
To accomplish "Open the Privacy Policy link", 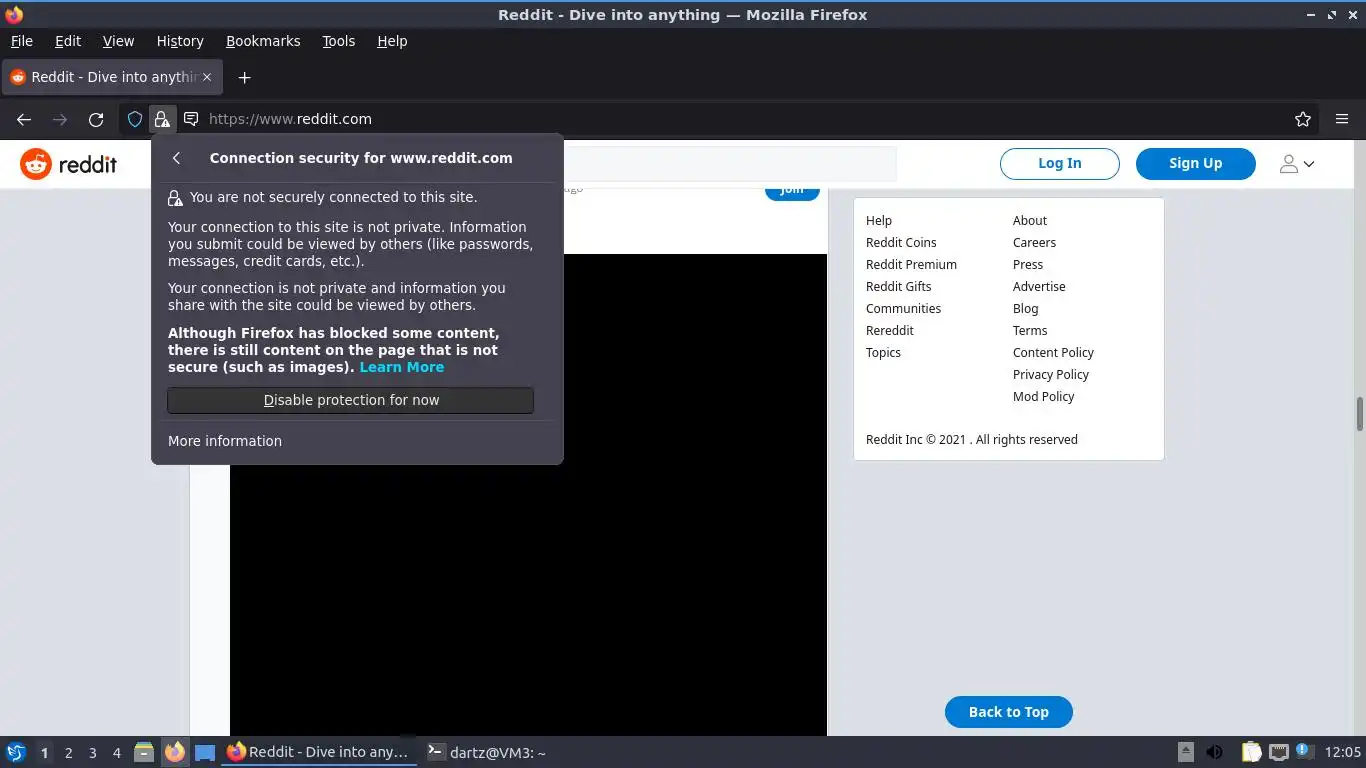I will (1051, 375).
